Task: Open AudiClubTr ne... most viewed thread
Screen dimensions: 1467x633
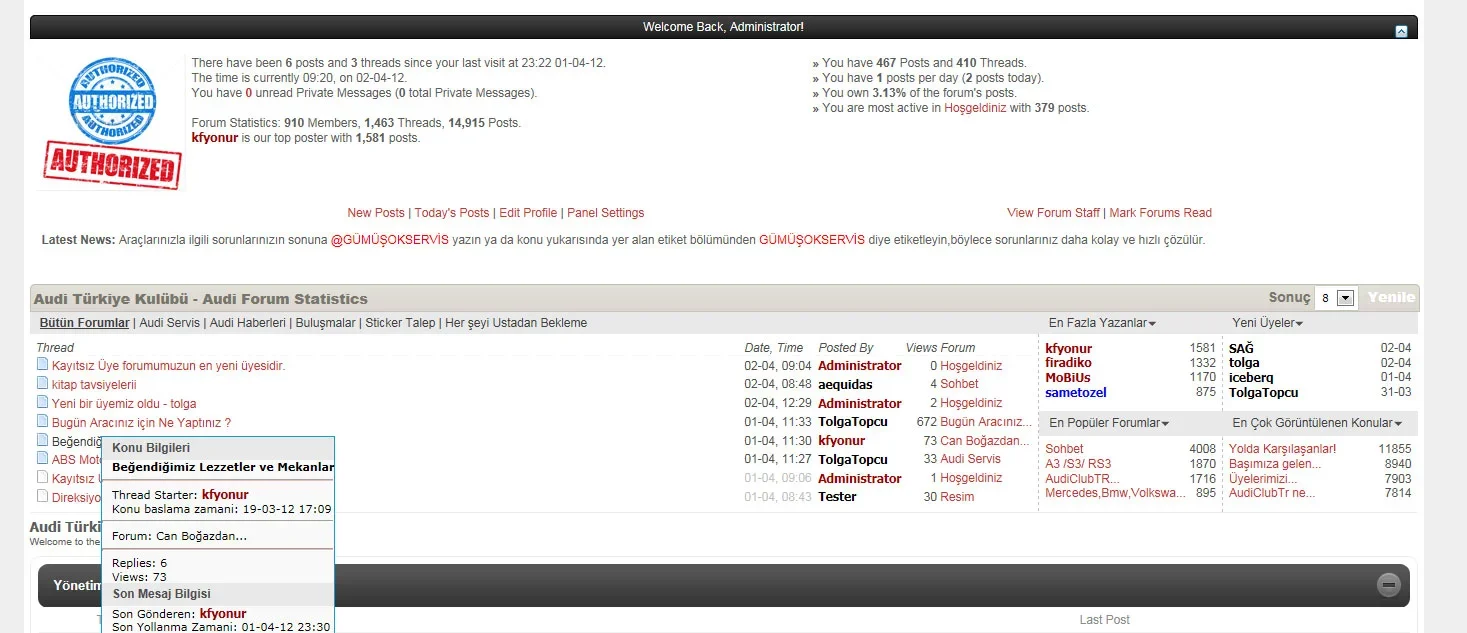Action: pyautogui.click(x=1272, y=493)
